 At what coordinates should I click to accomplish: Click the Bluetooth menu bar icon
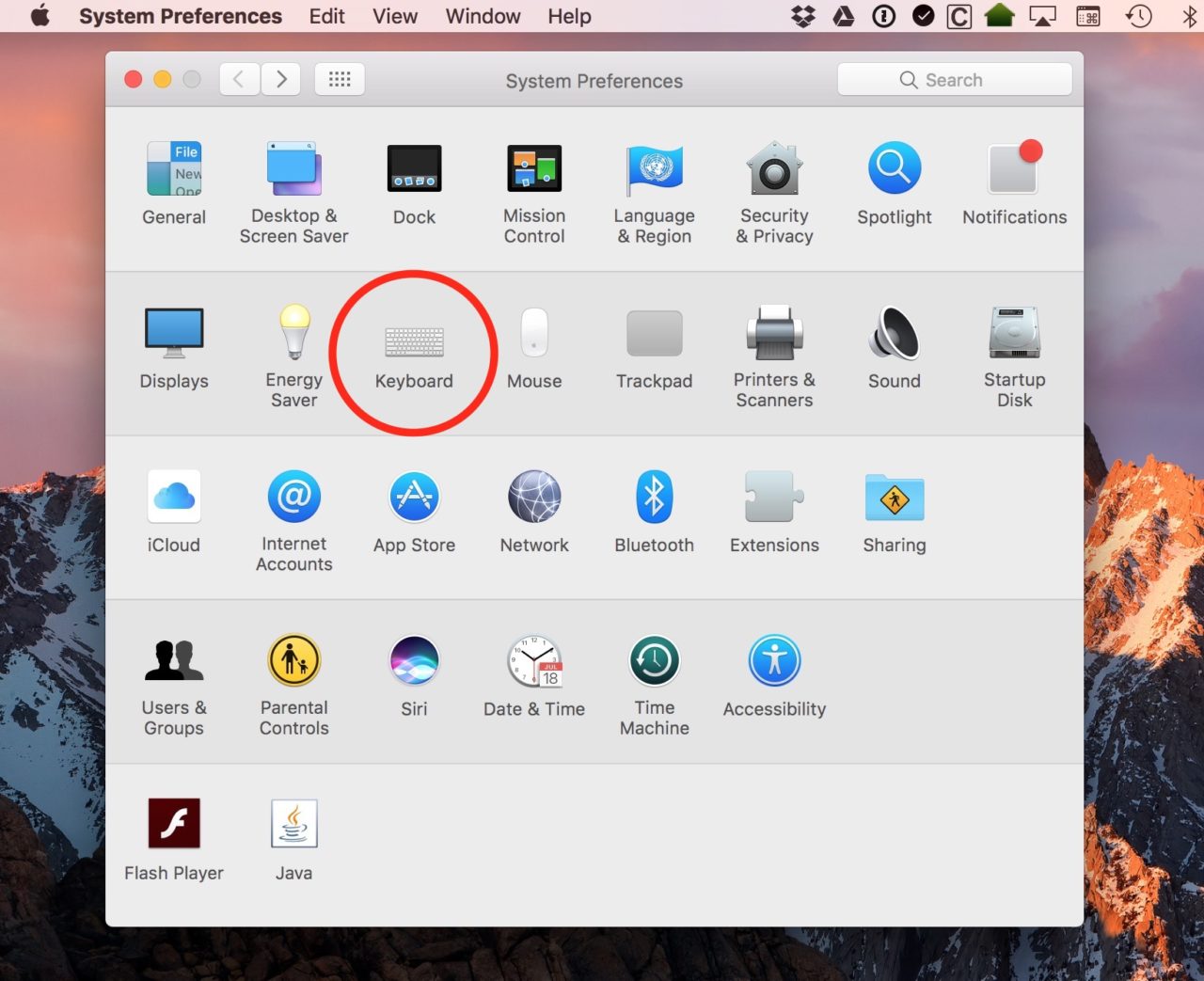click(x=1189, y=16)
